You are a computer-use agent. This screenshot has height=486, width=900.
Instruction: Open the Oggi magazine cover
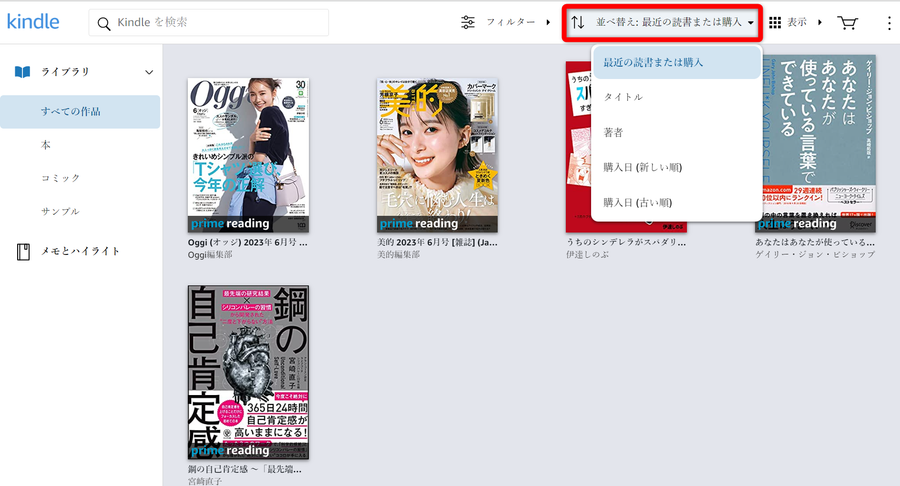(x=248, y=155)
